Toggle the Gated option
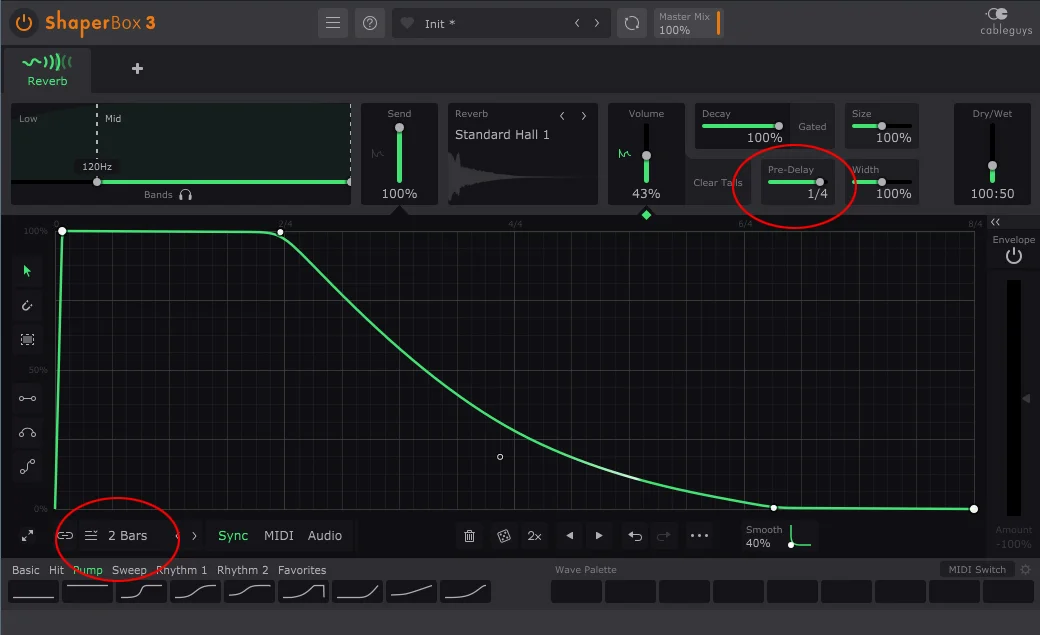Screen dimensions: 1040x635 812,126
